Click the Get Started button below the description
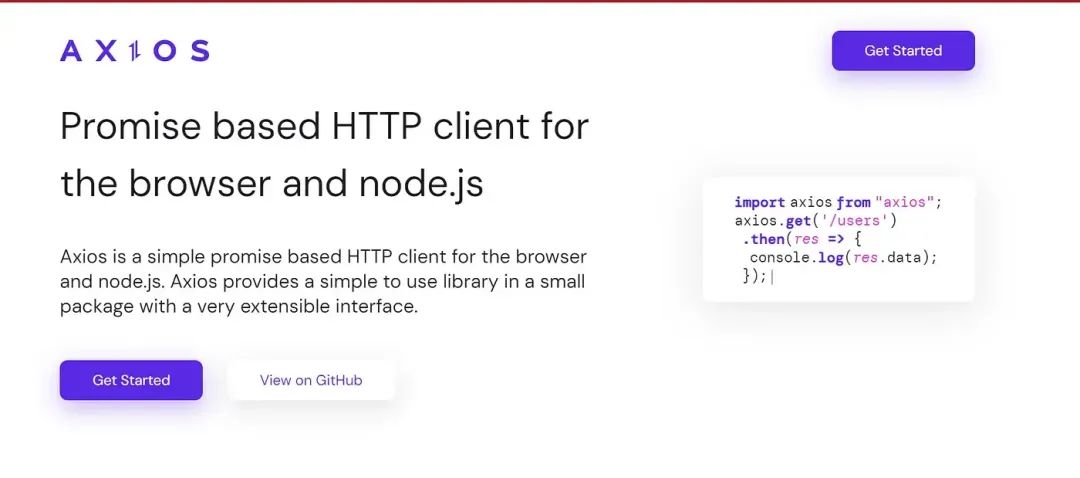Viewport: 1080px width, 478px height. (131, 380)
